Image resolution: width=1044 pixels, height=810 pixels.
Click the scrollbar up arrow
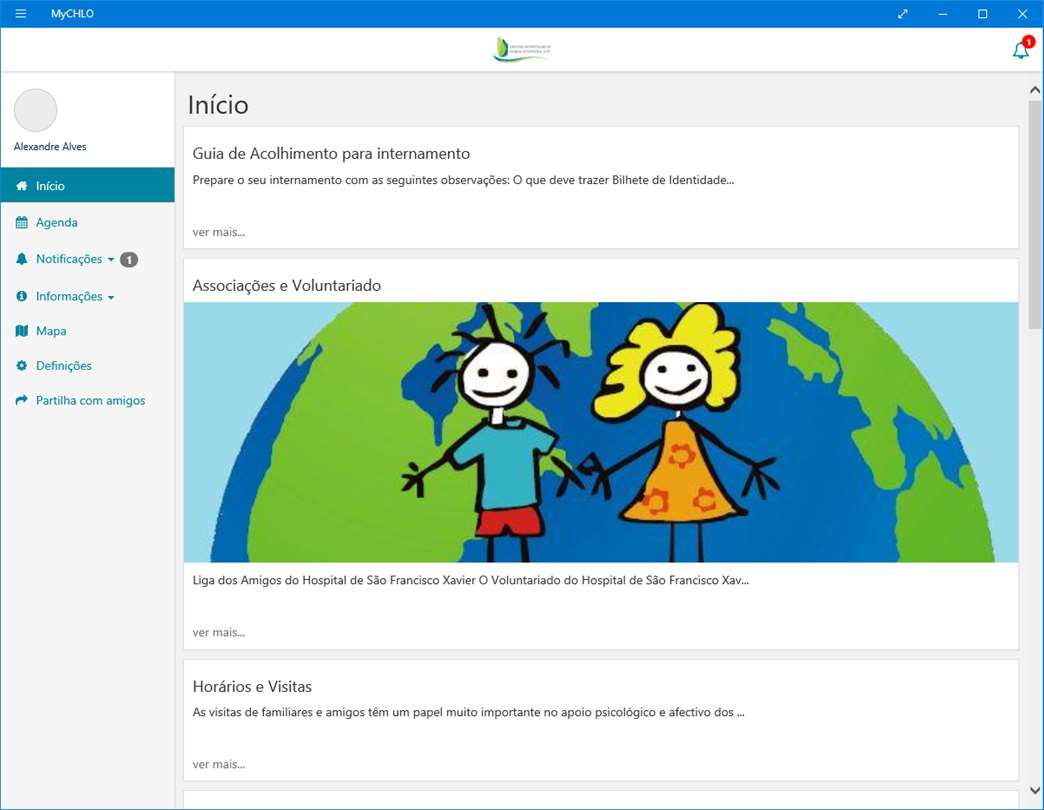[1035, 90]
